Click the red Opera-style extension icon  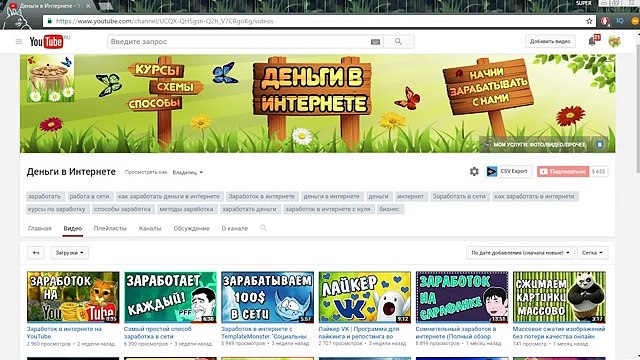pos(605,21)
